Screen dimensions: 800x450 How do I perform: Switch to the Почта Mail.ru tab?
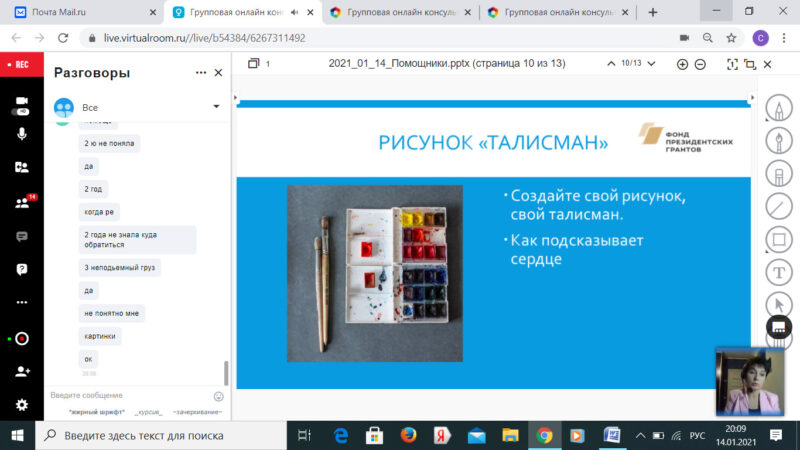tap(85, 12)
